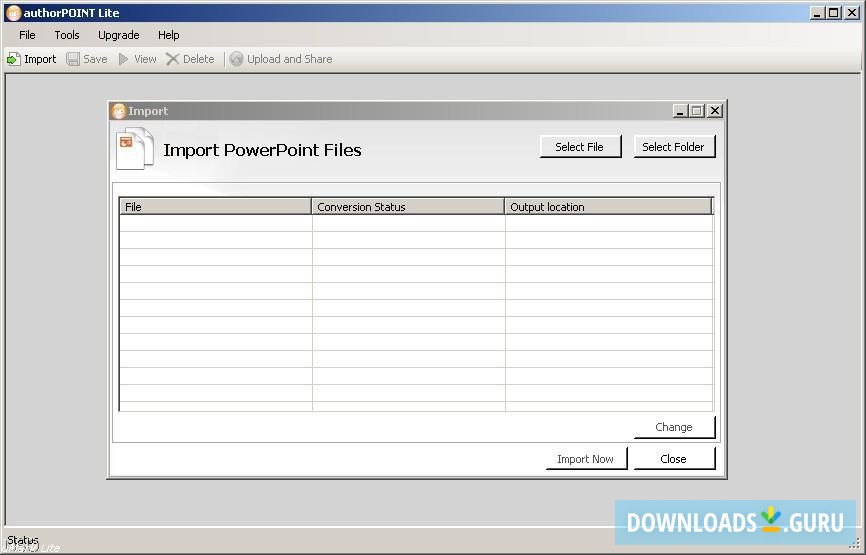Click the View toolbar button

[x=138, y=59]
